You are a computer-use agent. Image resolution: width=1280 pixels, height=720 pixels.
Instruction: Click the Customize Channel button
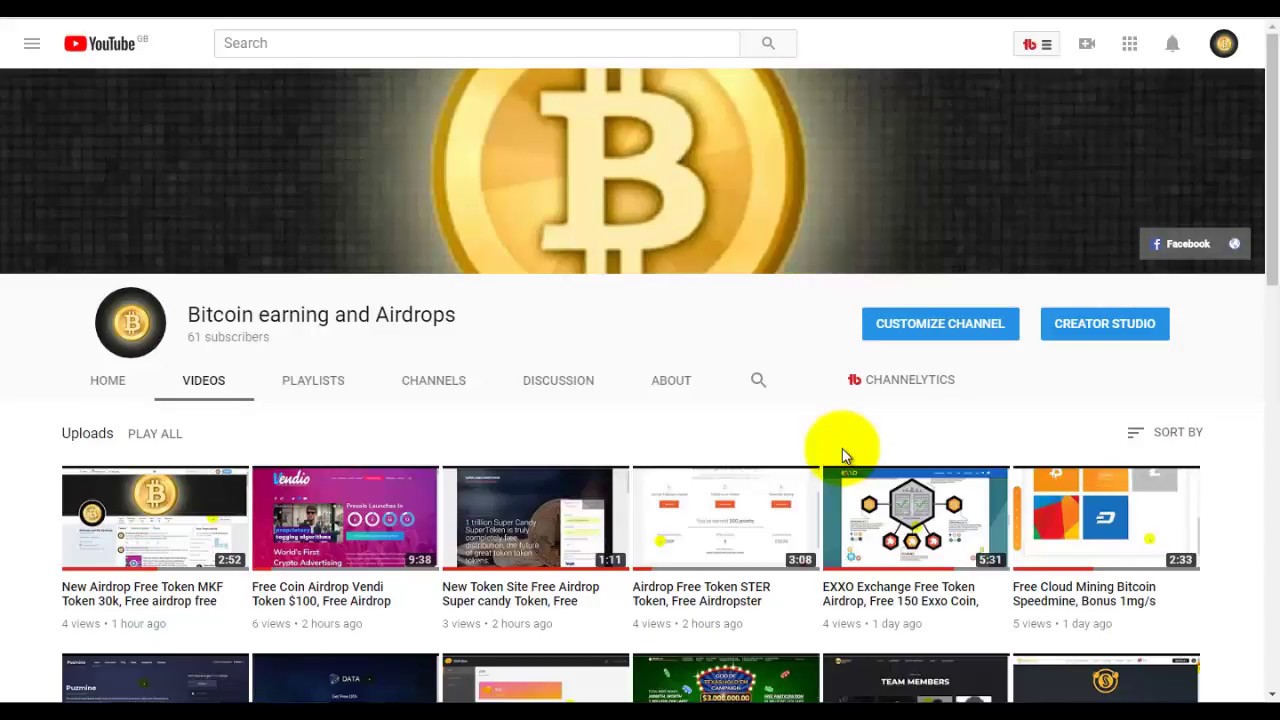(x=940, y=324)
